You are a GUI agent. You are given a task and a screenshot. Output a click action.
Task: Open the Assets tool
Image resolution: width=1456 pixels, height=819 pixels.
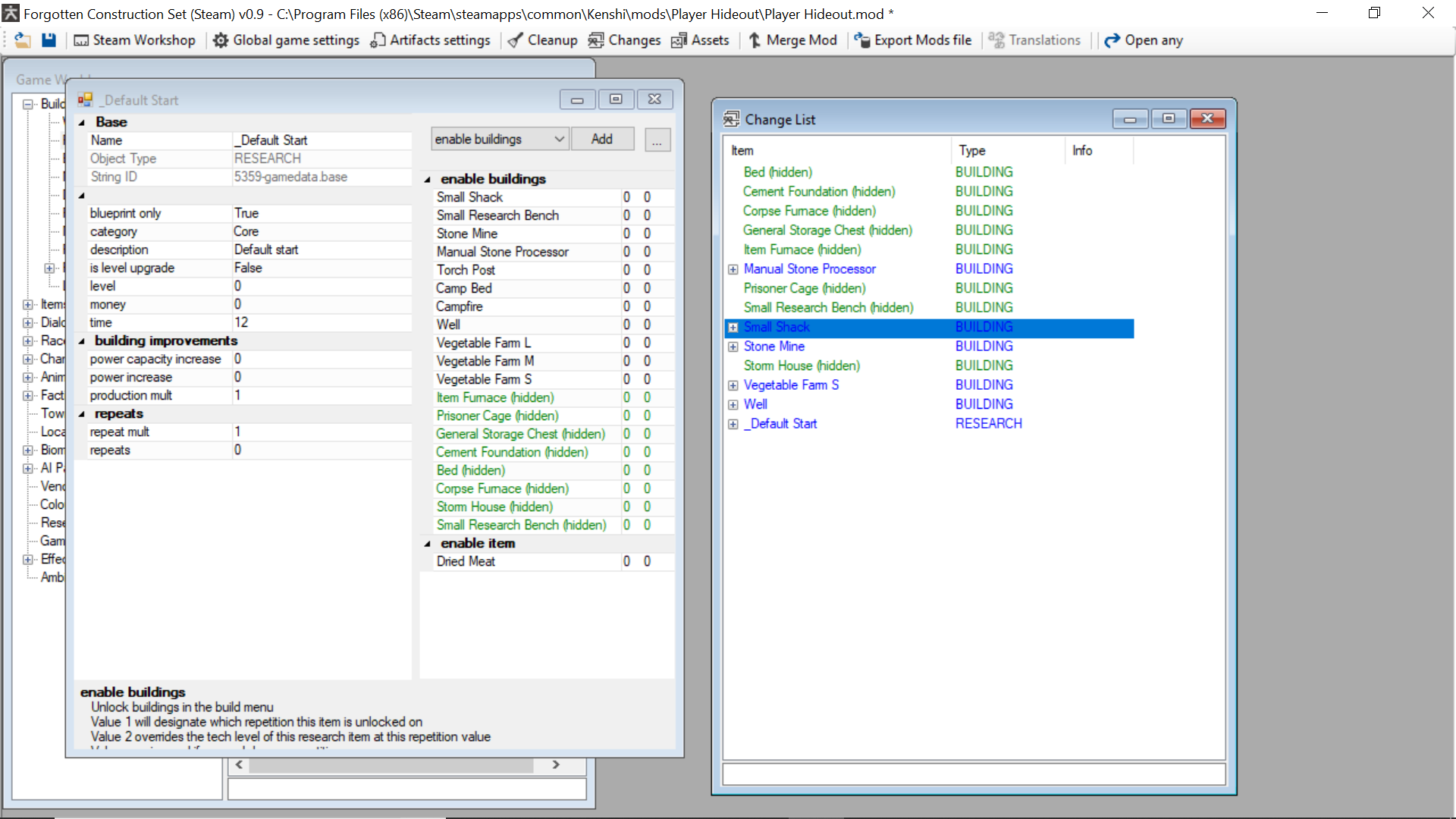(x=700, y=40)
